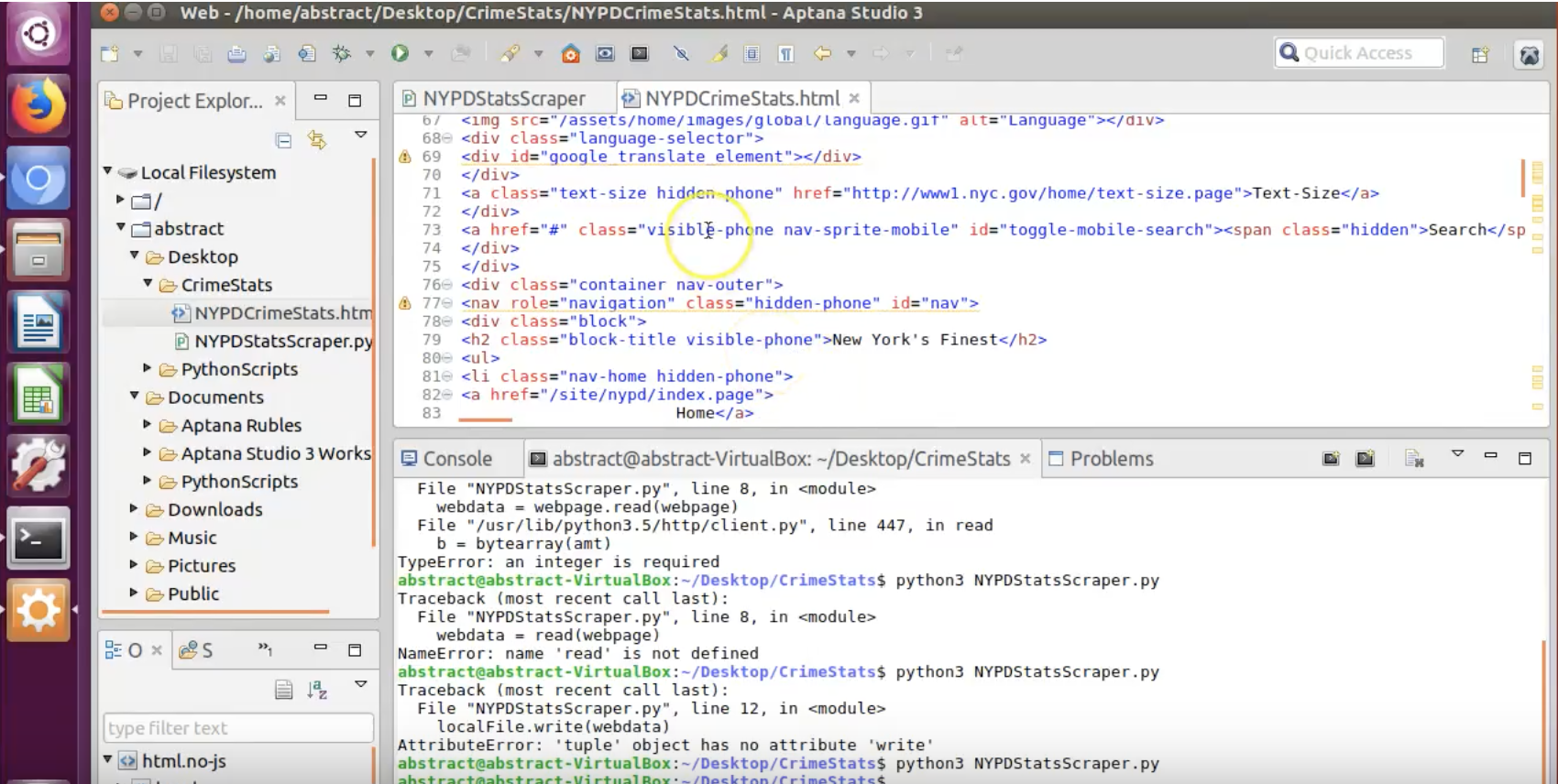Open Firefox from the Ubuntu launcher
Image resolution: width=1558 pixels, height=784 pixels.
[x=38, y=105]
